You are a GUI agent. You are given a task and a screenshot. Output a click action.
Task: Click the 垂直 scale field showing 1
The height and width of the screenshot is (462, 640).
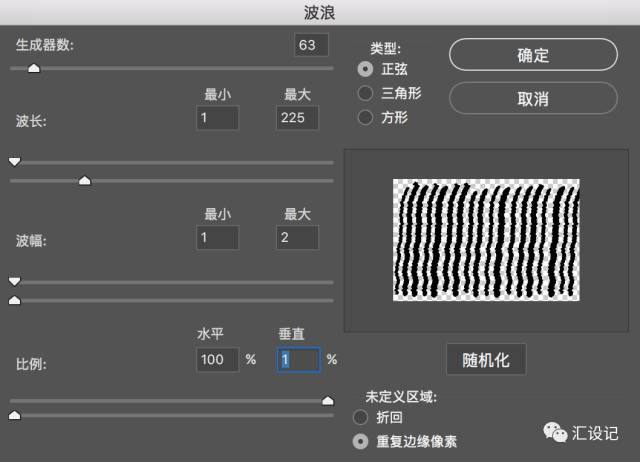[x=298, y=359]
